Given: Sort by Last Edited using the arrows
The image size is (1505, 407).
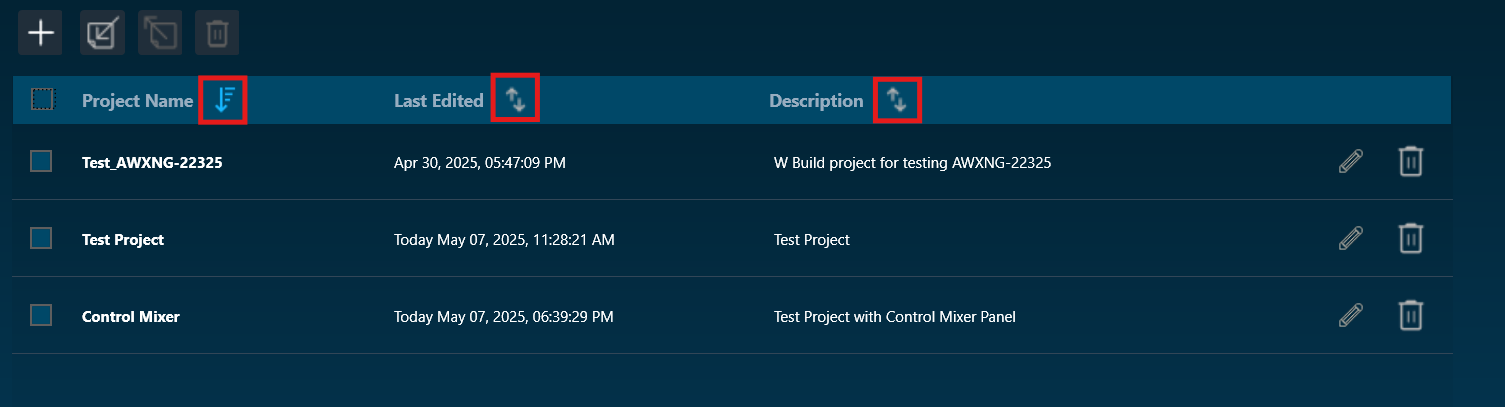Looking at the screenshot, I should (515, 99).
